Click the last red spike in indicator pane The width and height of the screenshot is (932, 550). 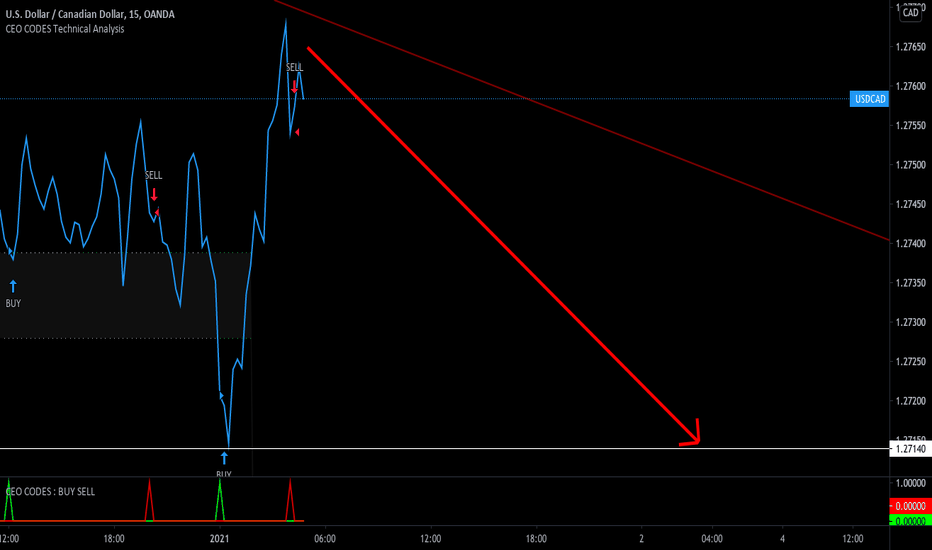290,499
